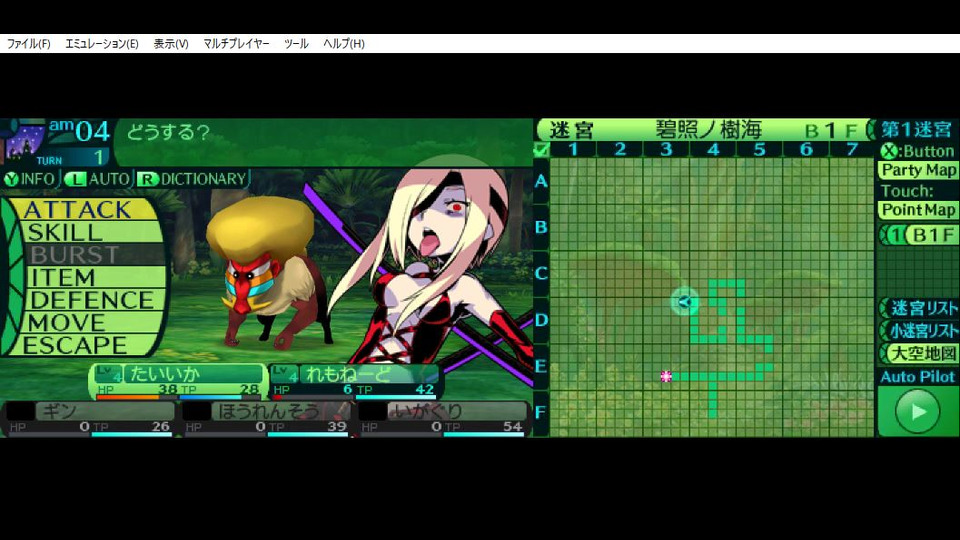Click map row header A
Viewport: 960px width, 540px height.
click(x=541, y=181)
